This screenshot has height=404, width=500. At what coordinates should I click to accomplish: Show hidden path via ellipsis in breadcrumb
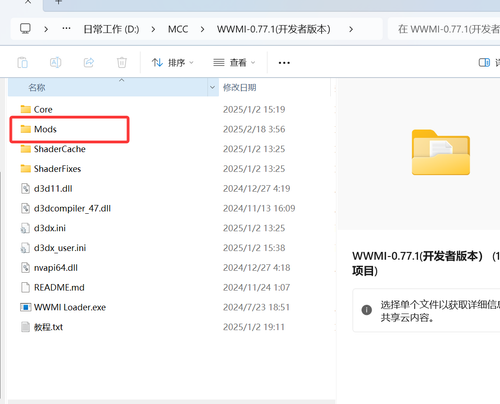tap(66, 29)
